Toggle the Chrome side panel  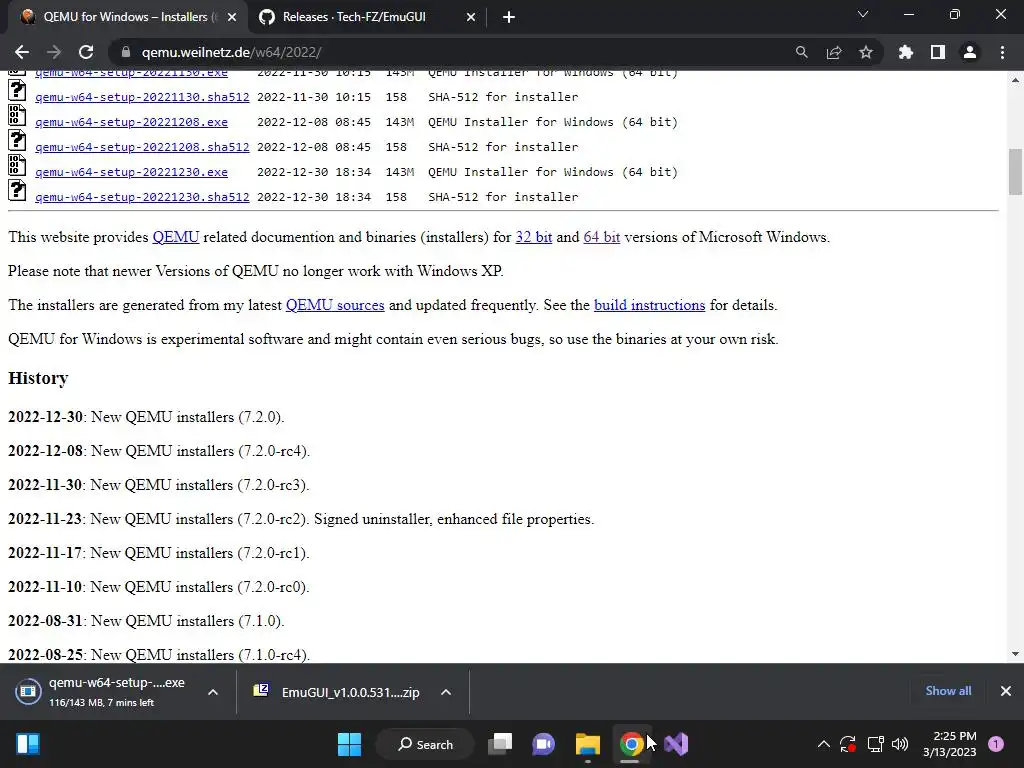point(938,52)
